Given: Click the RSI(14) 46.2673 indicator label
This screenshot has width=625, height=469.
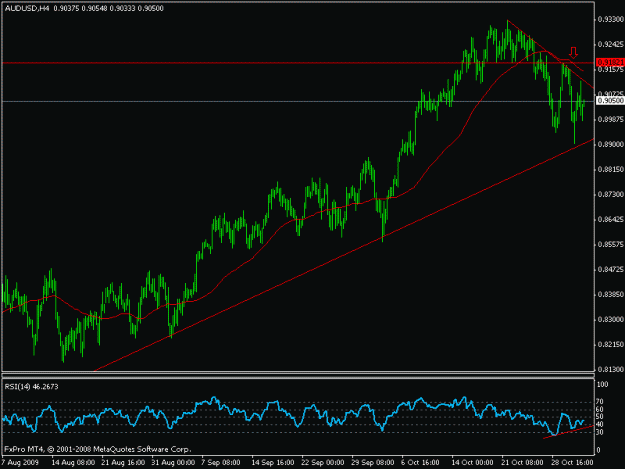Looking at the screenshot, I should click(x=31, y=387).
